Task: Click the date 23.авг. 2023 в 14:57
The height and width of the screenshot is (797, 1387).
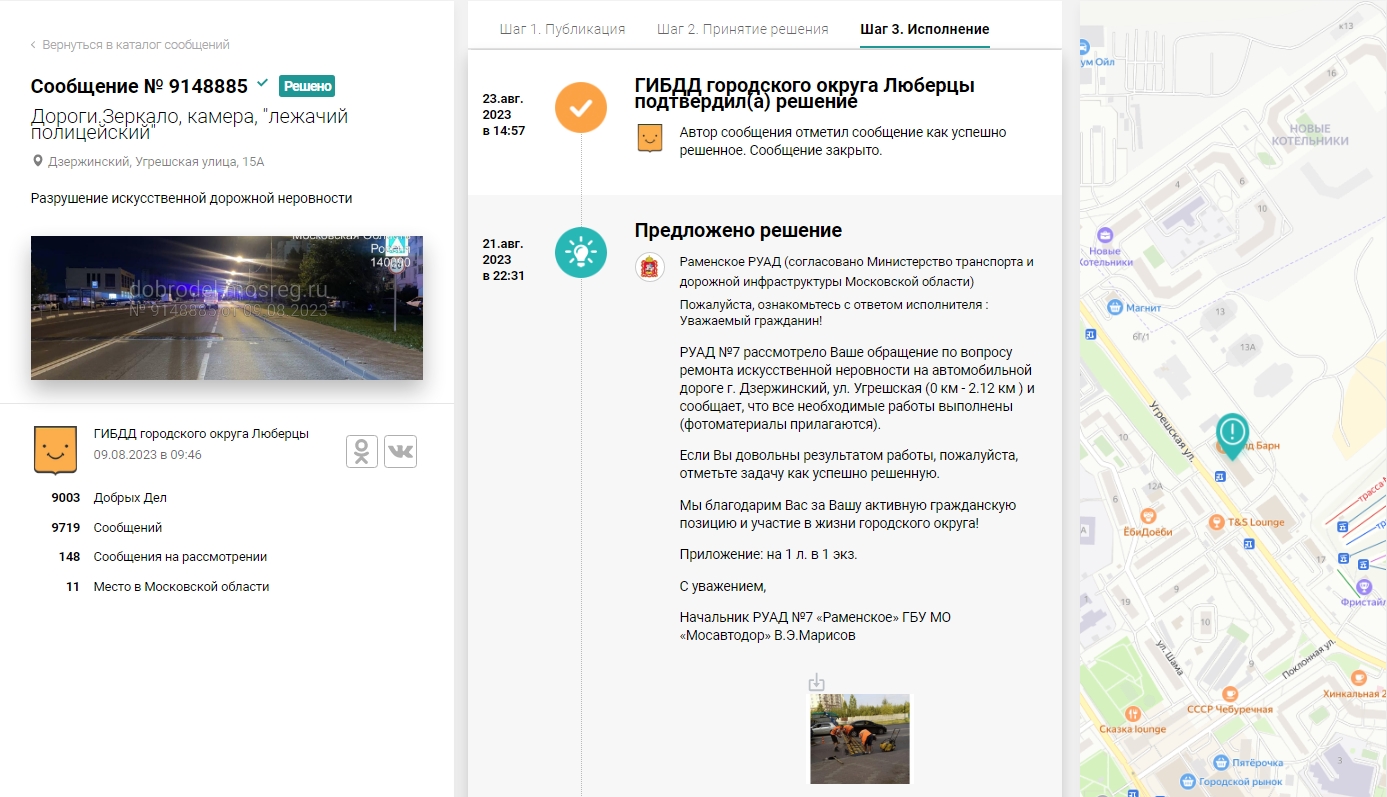Action: click(504, 115)
